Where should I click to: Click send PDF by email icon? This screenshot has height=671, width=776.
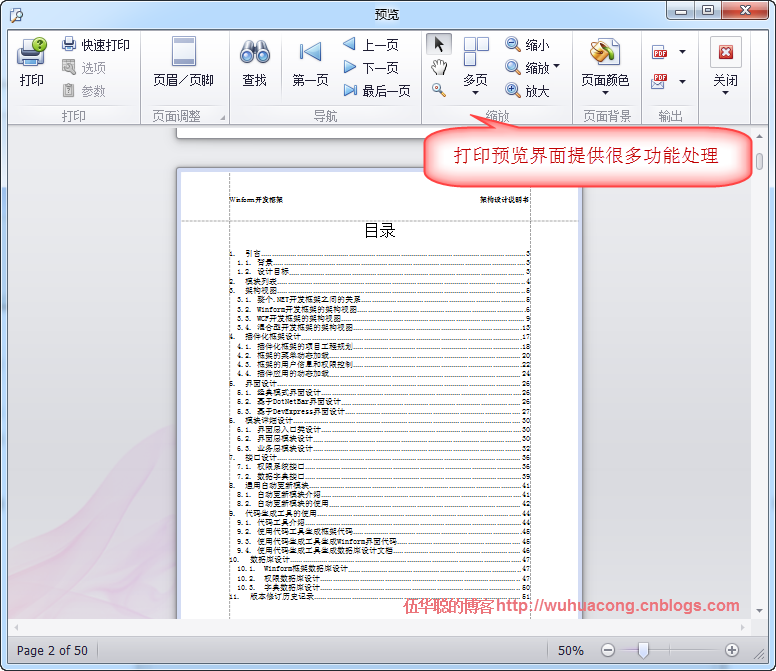[659, 81]
